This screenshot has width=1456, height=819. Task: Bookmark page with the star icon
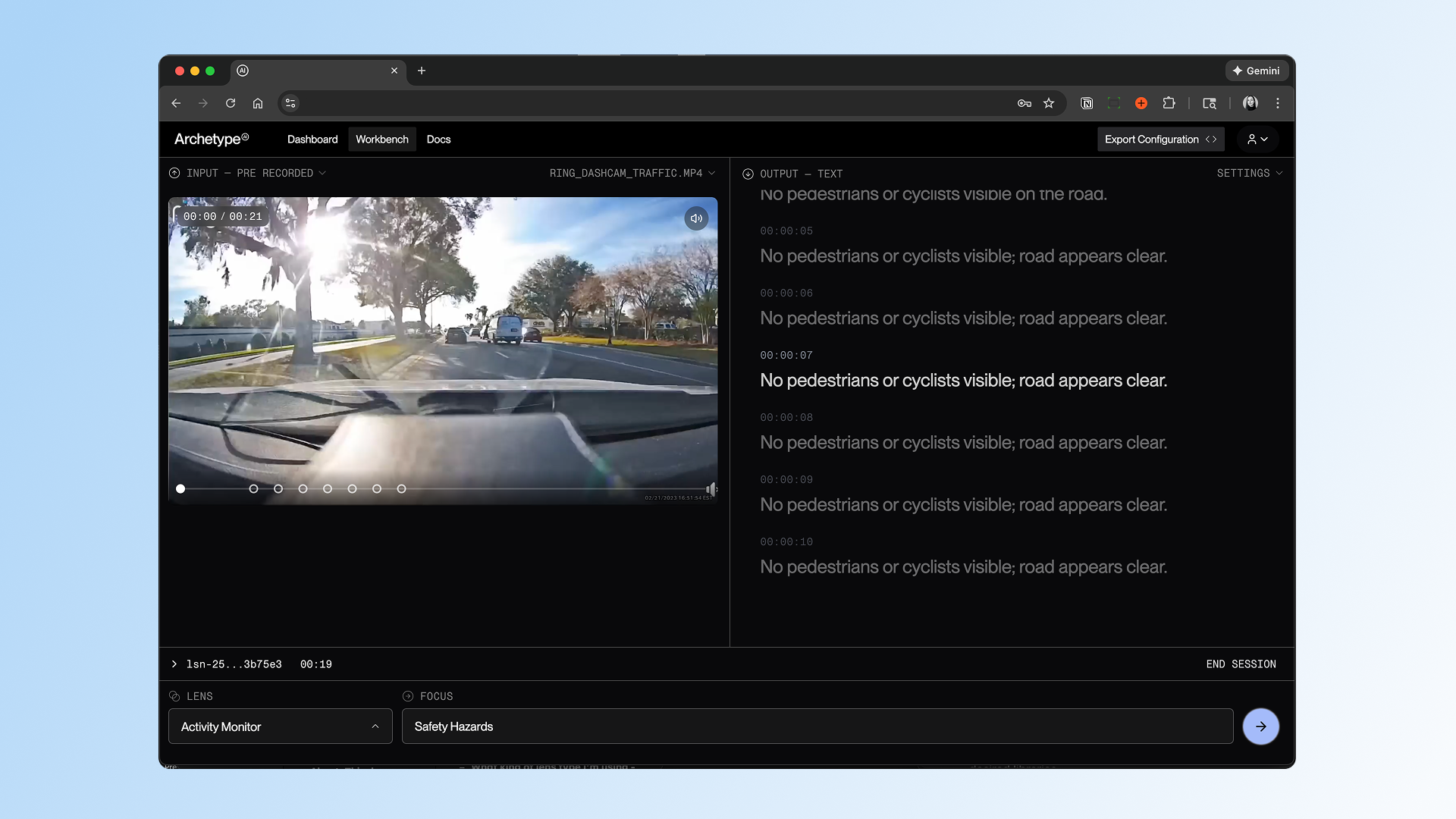click(1049, 103)
